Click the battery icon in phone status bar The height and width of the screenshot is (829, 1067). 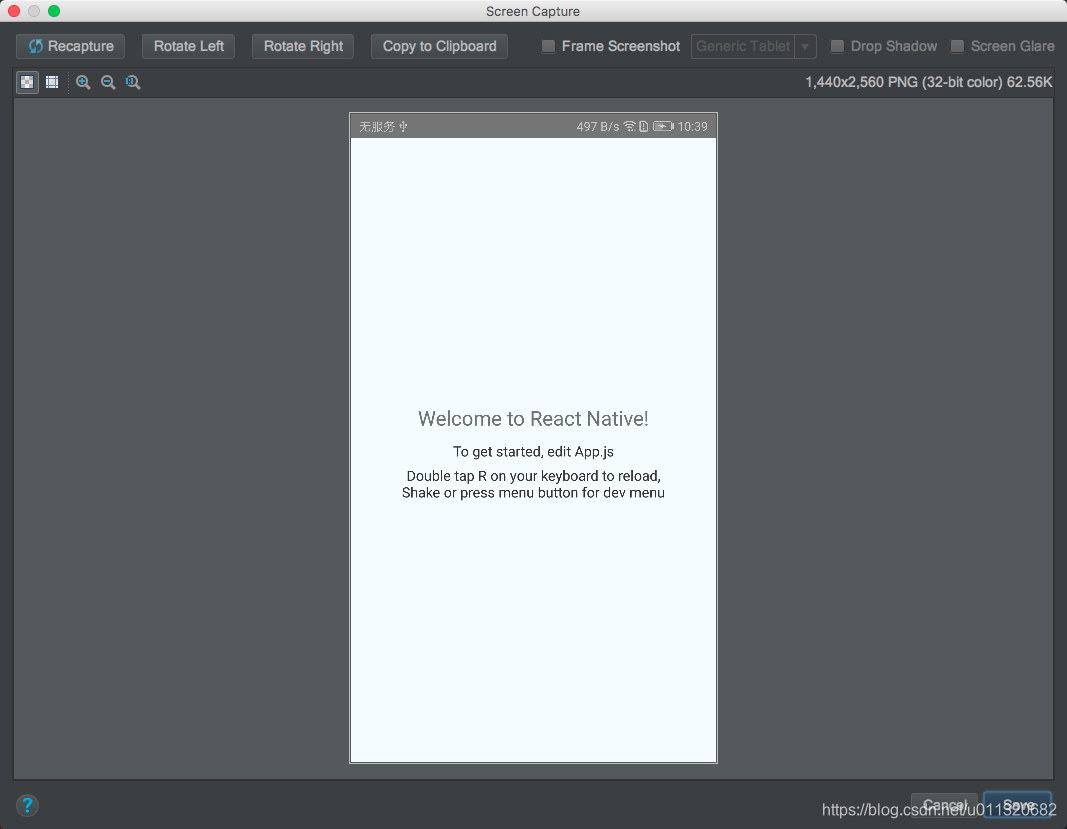tap(663, 126)
